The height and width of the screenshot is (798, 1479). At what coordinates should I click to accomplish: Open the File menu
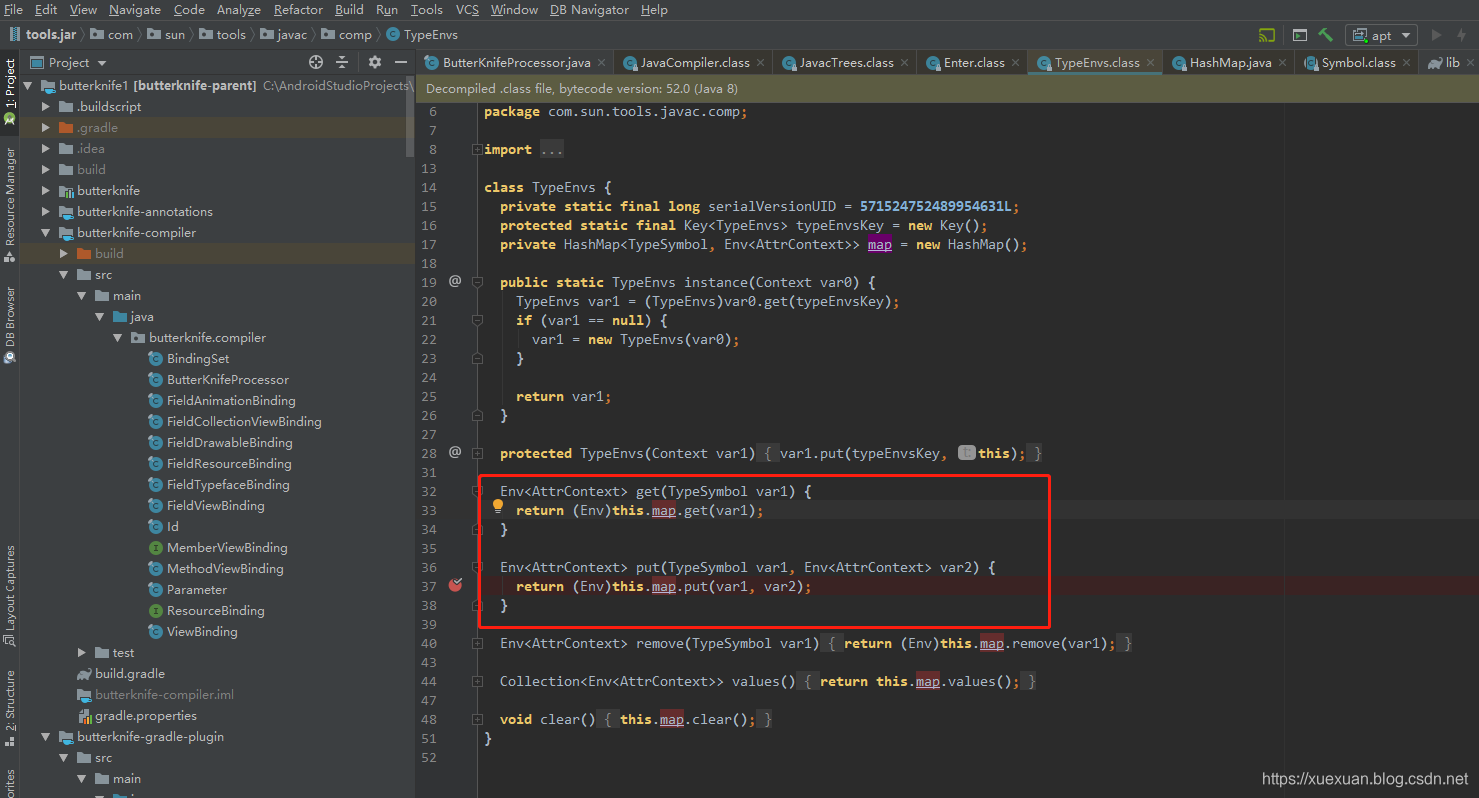coord(13,9)
